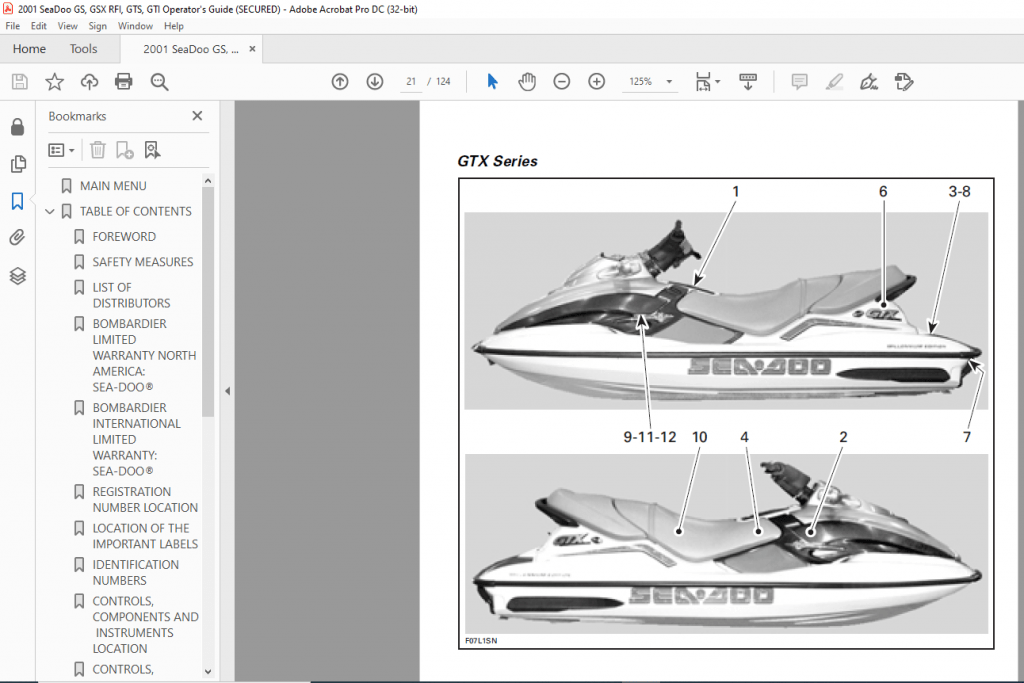
Task: Open the LIST OF DISTRIBUTORS bookmark
Action: pyautogui.click(x=131, y=295)
